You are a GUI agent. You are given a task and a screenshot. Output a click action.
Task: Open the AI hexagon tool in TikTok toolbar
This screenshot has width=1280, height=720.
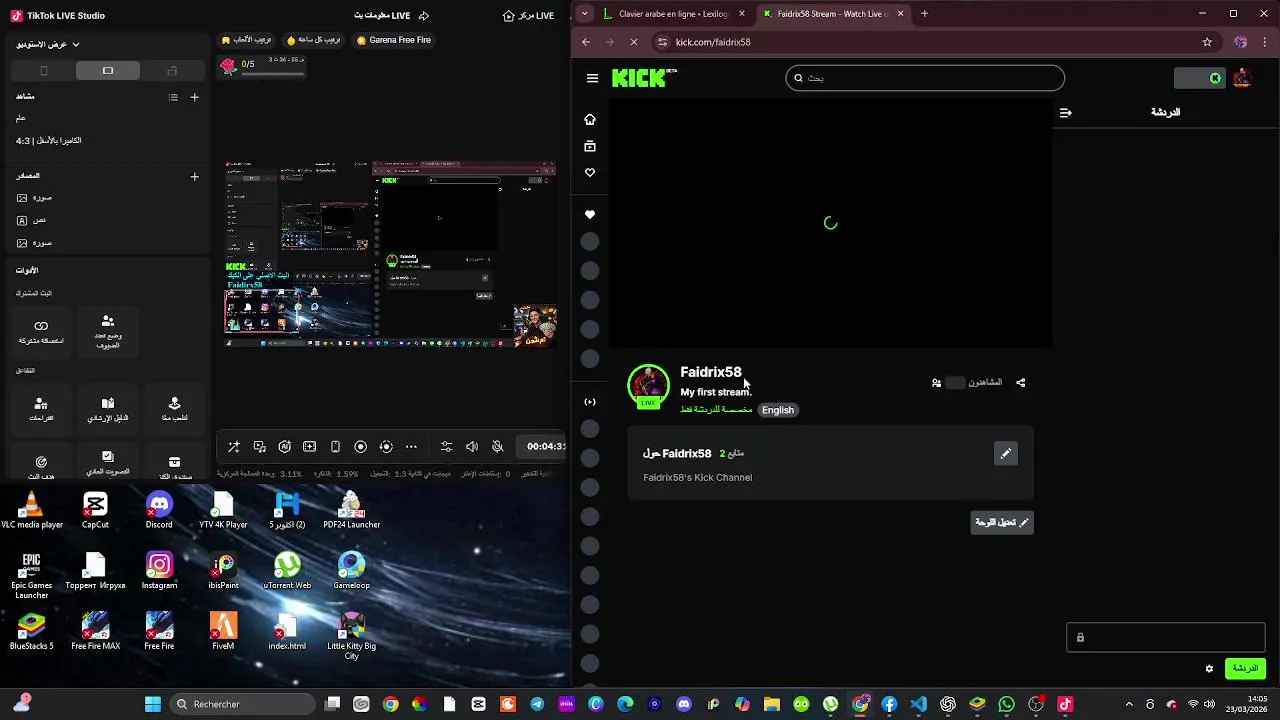tap(285, 447)
